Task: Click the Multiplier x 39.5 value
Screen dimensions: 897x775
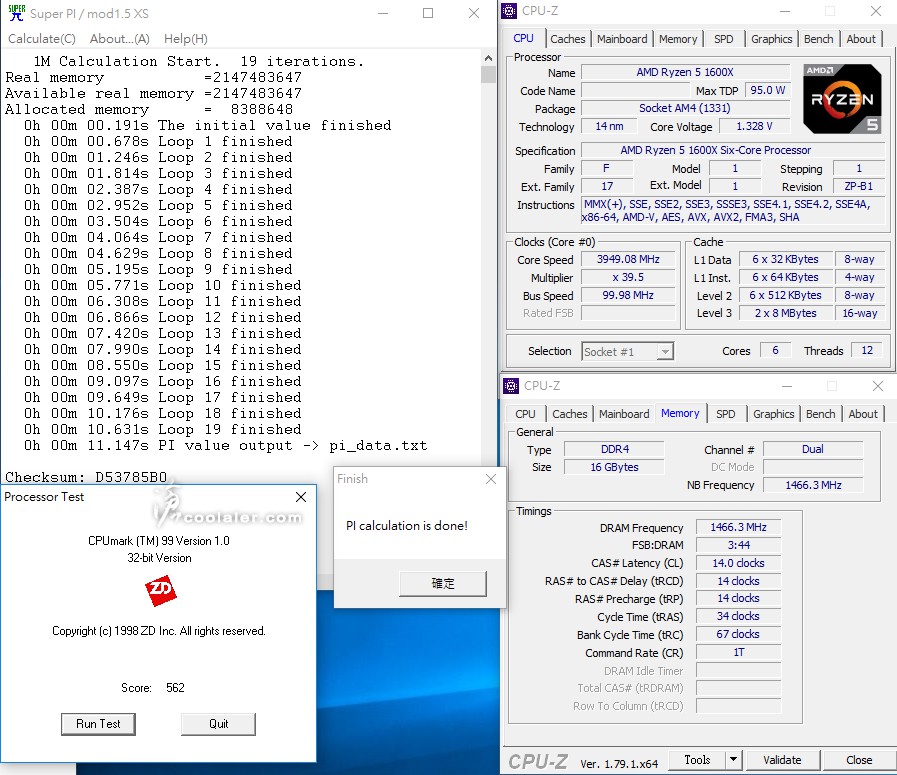Action: pos(628,277)
